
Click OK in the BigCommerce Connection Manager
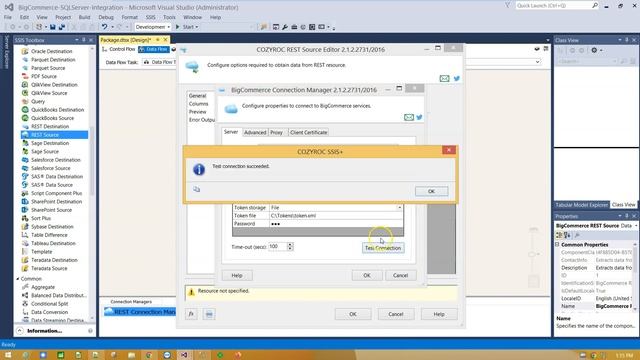click(367, 275)
